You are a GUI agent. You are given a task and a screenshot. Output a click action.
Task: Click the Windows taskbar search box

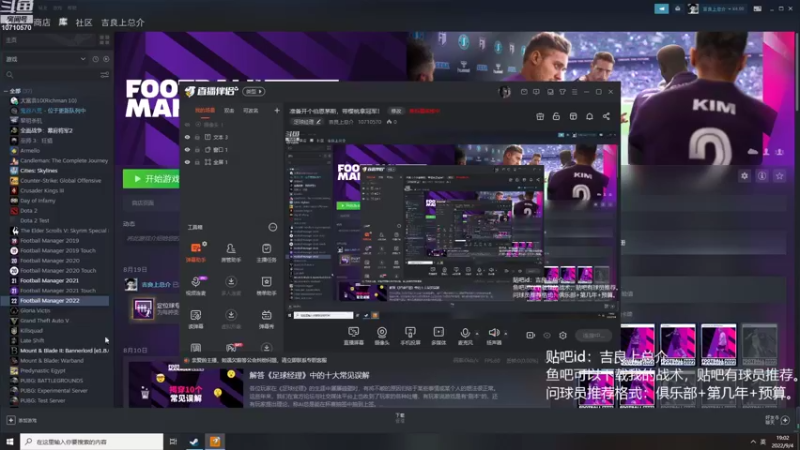click(x=92, y=442)
